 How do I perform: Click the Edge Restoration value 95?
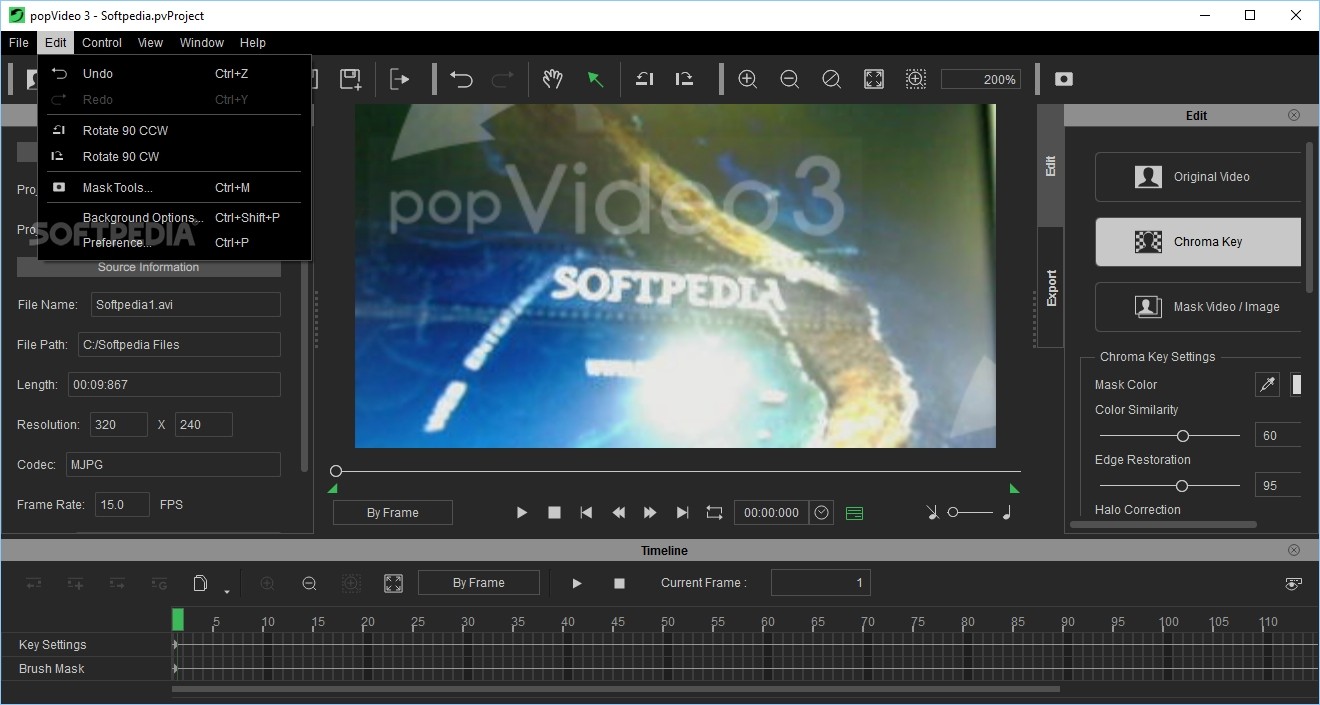(1278, 486)
